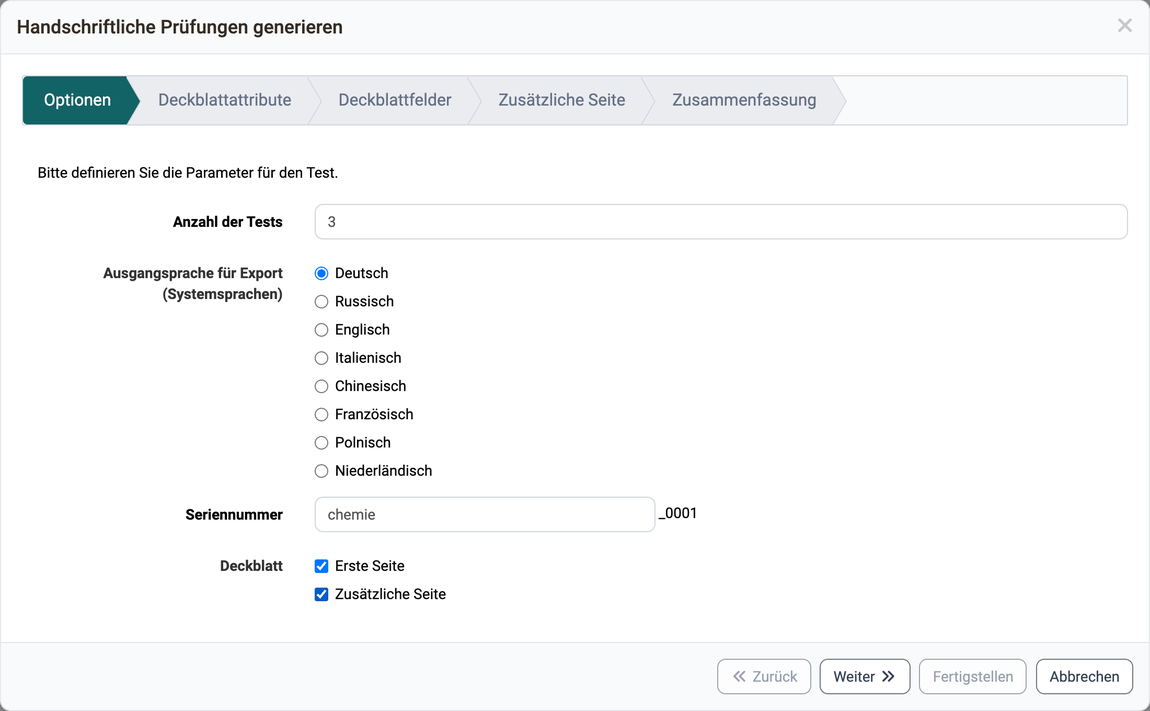This screenshot has height=711, width=1150.
Task: Close the dialog with the X icon
Action: point(1124,26)
